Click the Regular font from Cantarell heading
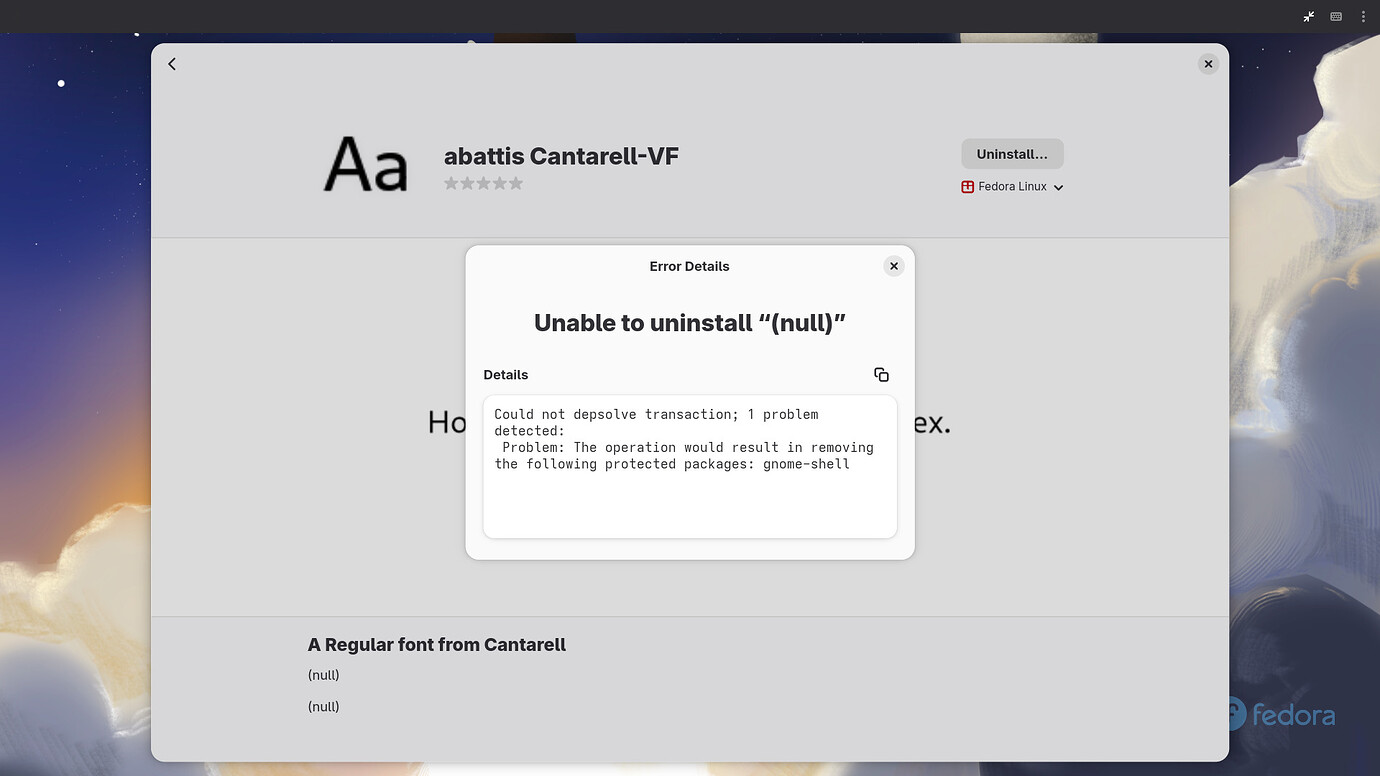 tap(437, 644)
